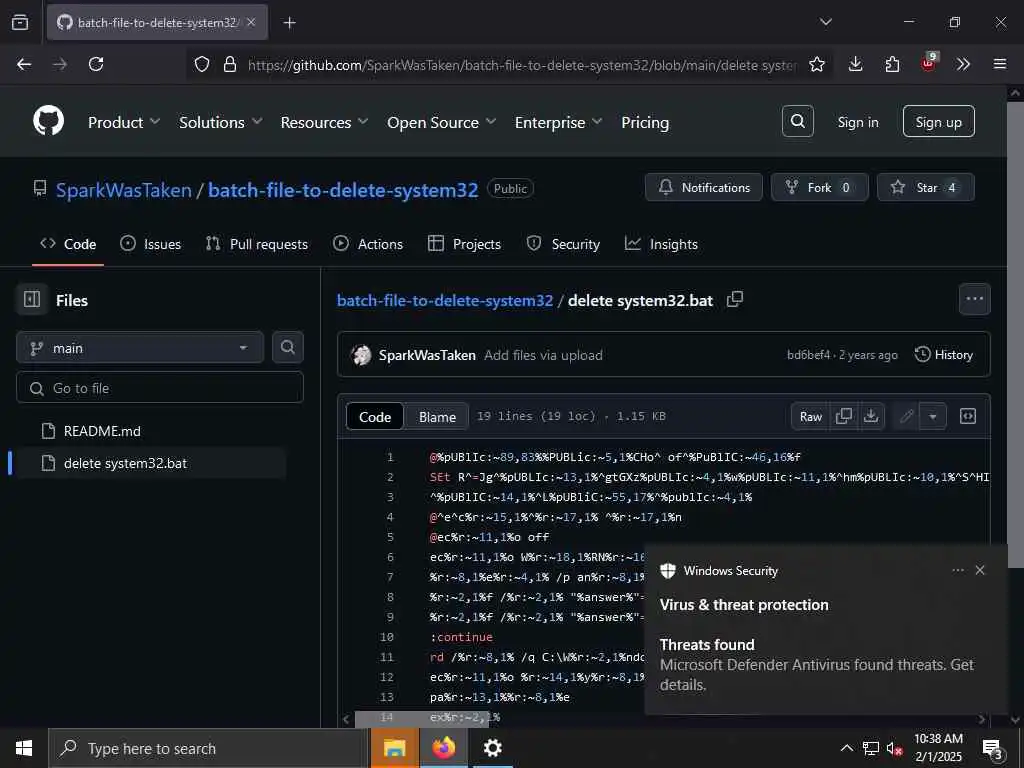Viewport: 1024px width, 768px height.
Task: Click the tracking protection shield icon
Action: click(x=202, y=64)
